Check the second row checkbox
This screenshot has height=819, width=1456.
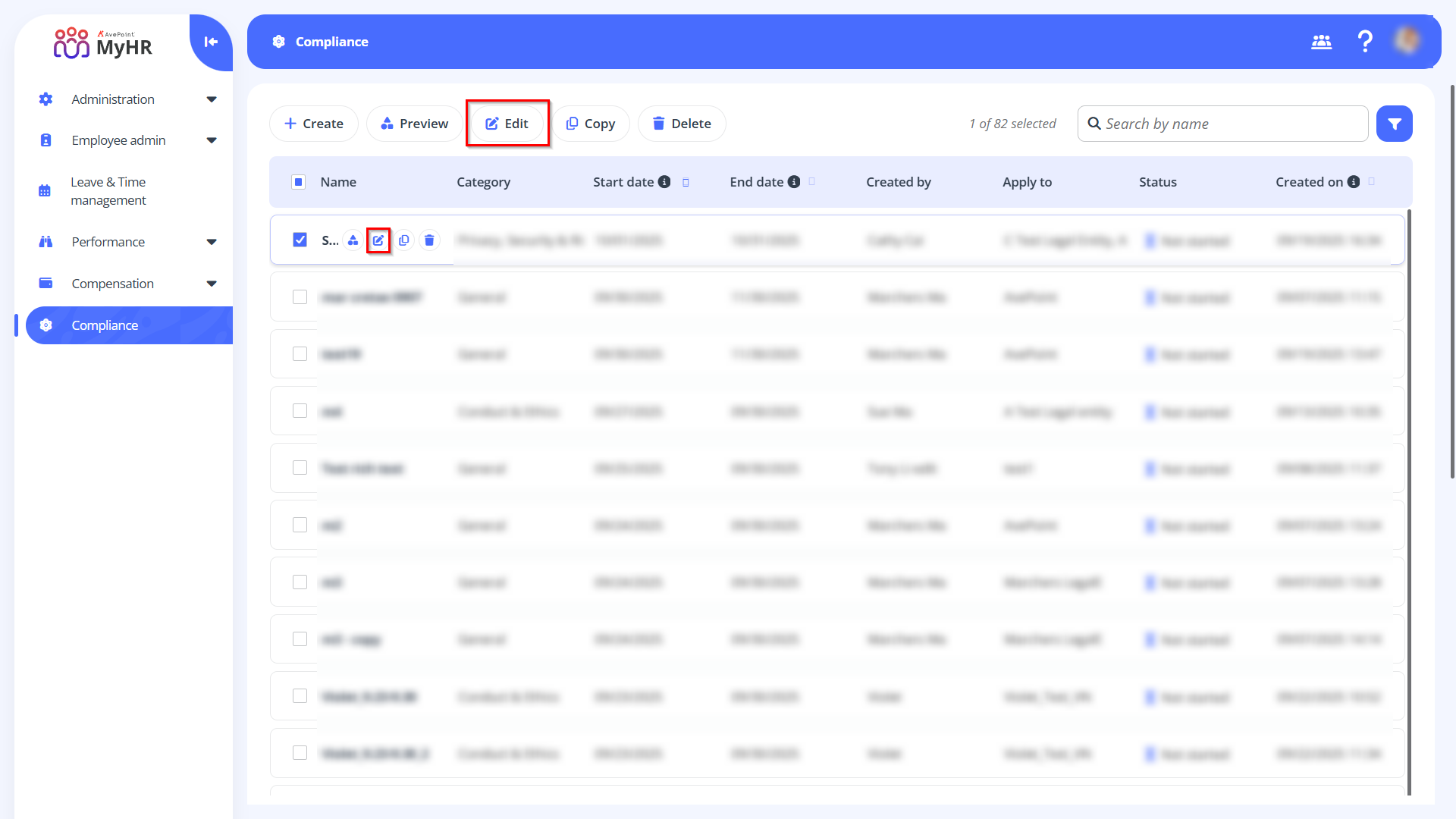point(300,297)
